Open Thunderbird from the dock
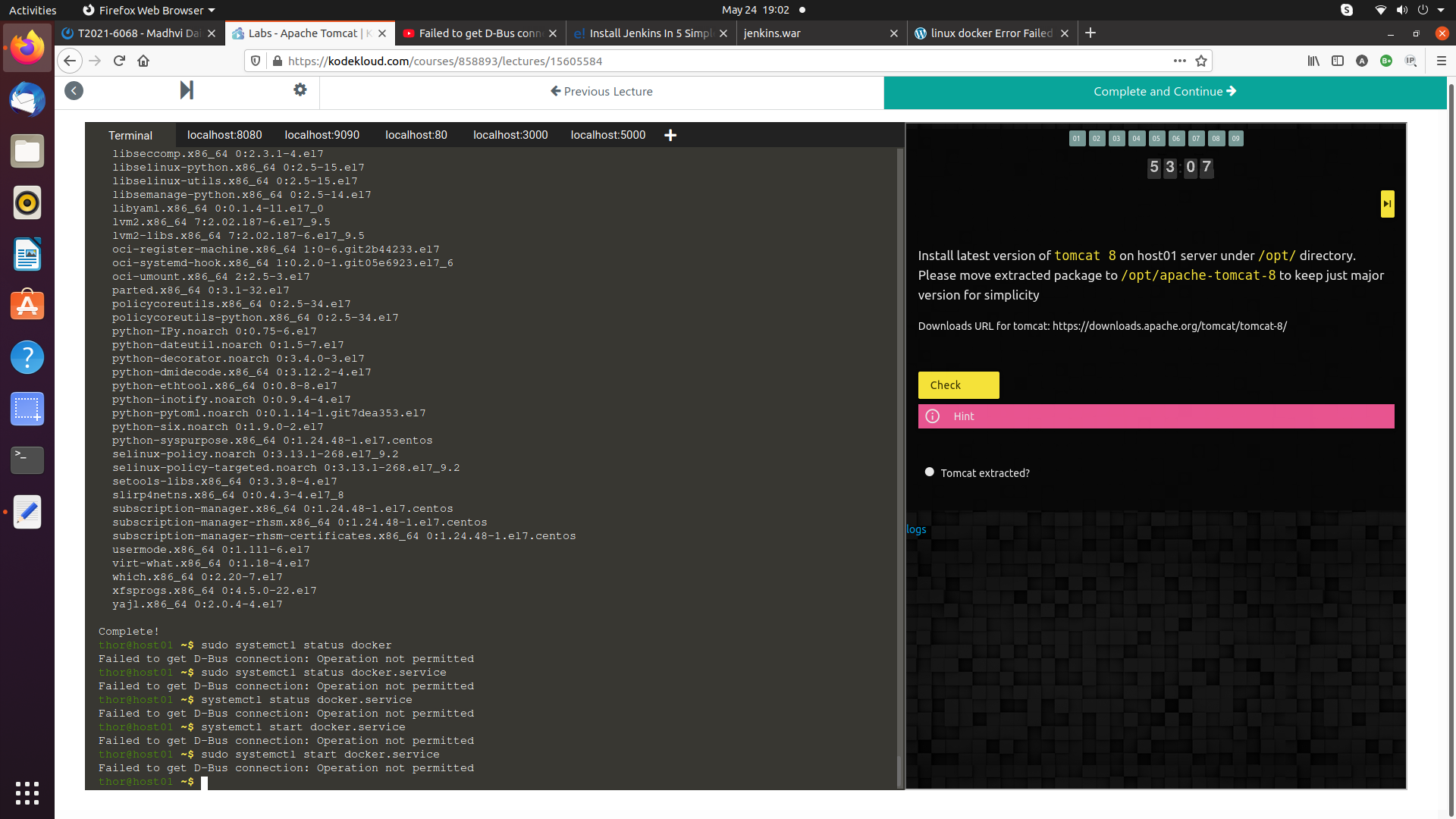Image resolution: width=1456 pixels, height=819 pixels. coord(27,100)
